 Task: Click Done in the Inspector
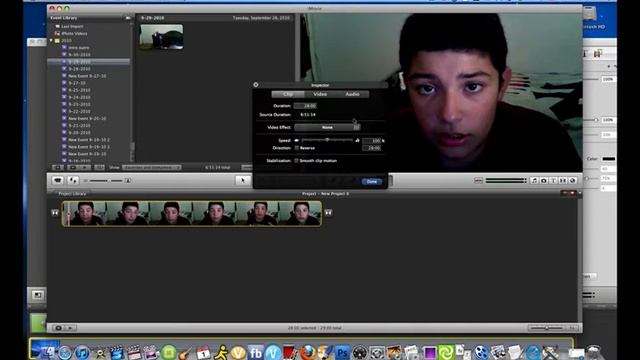372,182
